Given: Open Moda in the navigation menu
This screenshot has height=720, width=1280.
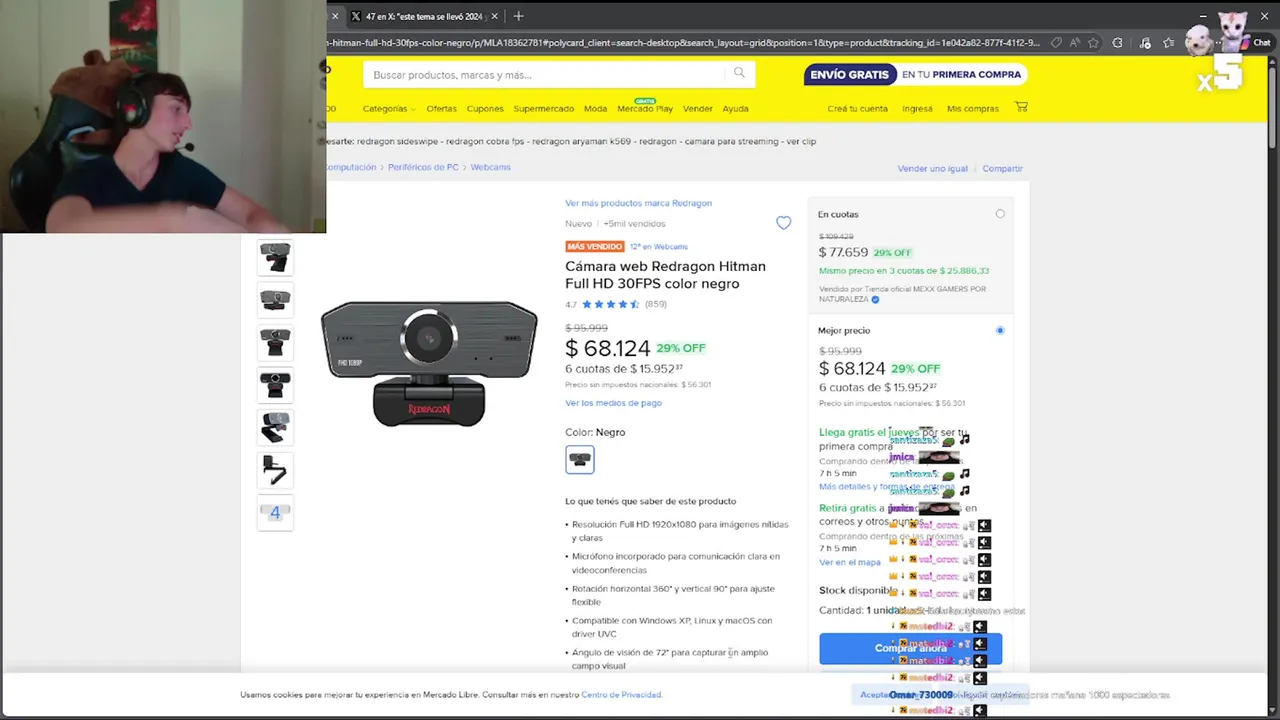Looking at the screenshot, I should point(595,108).
